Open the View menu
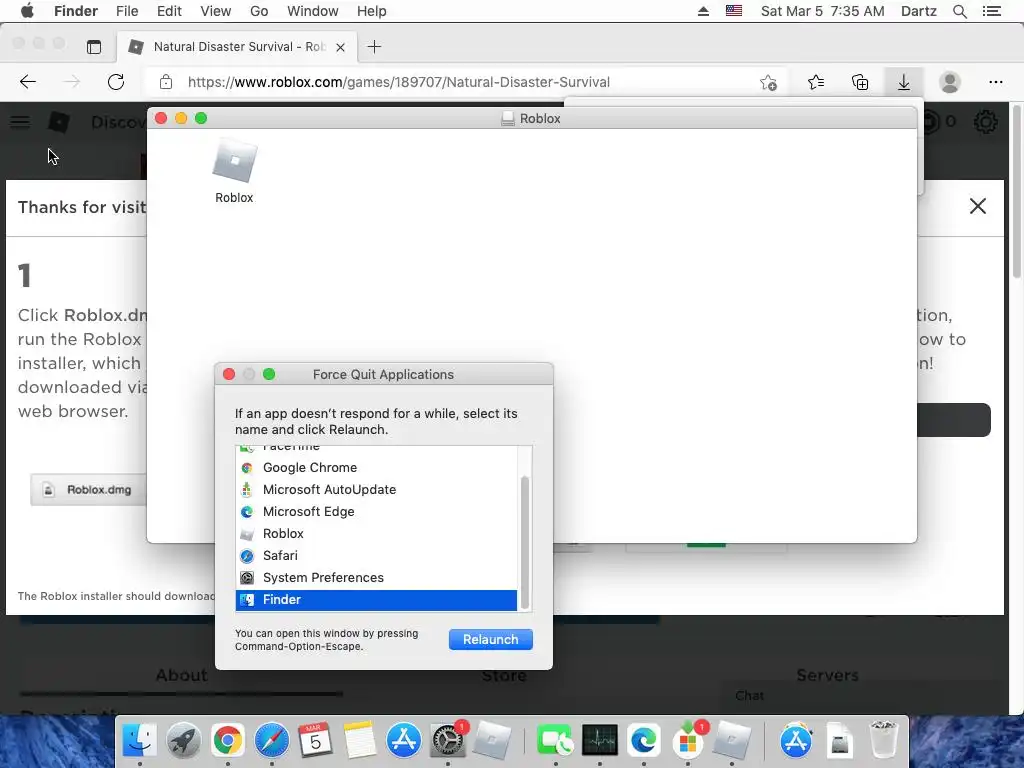The width and height of the screenshot is (1024, 768). [x=216, y=11]
